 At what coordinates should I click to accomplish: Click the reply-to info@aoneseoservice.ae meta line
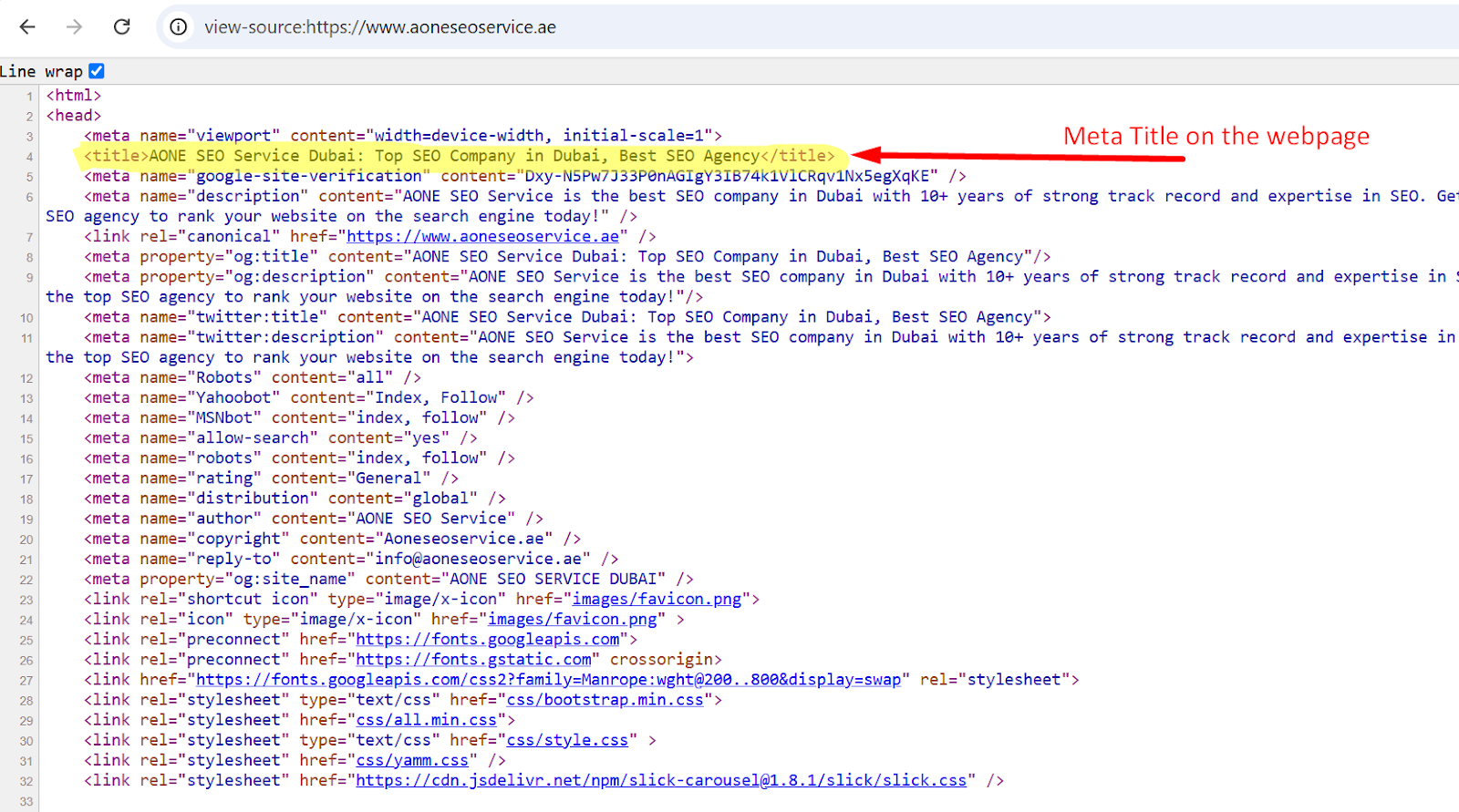click(x=351, y=558)
